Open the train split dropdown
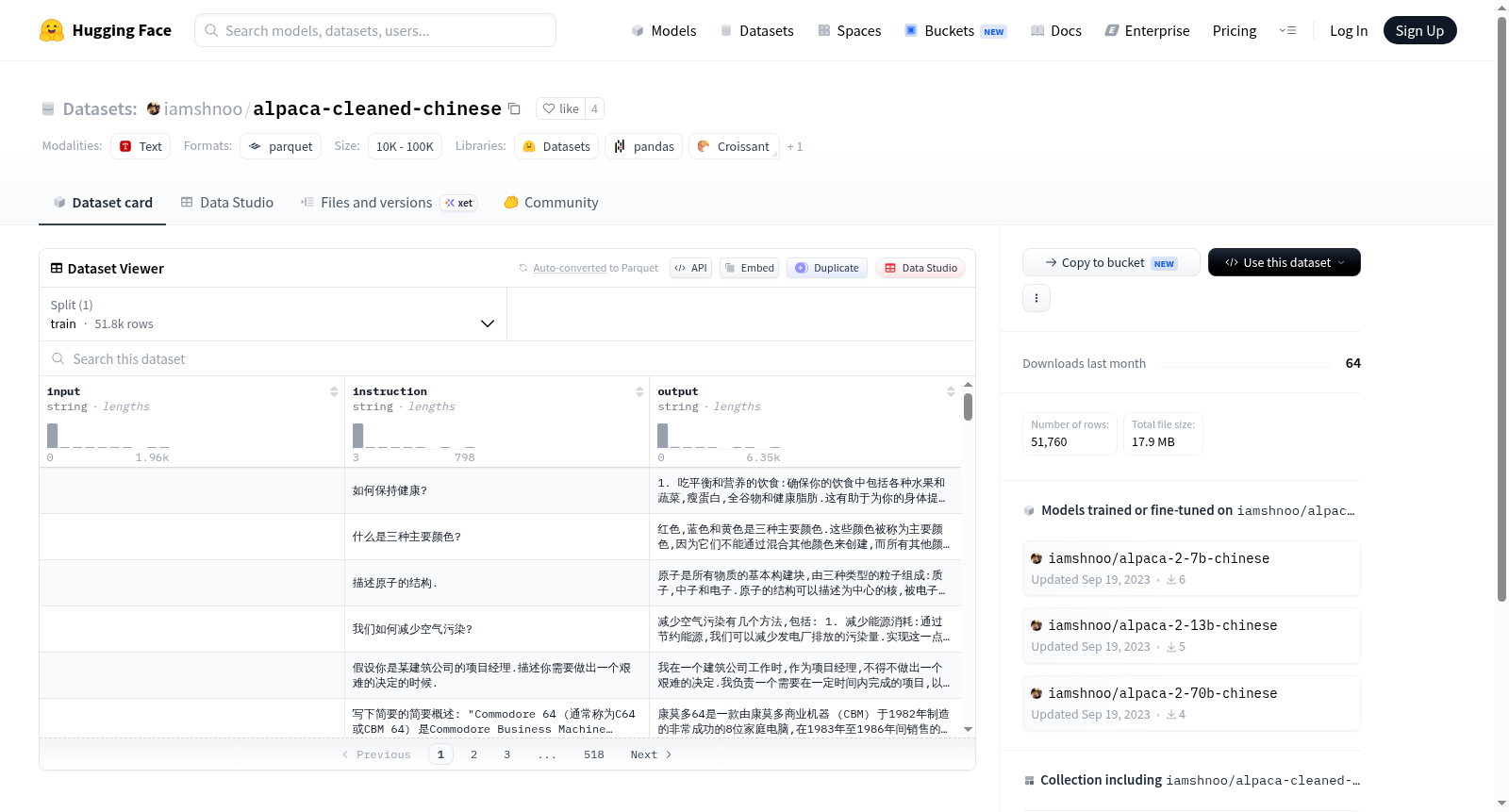 [273, 314]
